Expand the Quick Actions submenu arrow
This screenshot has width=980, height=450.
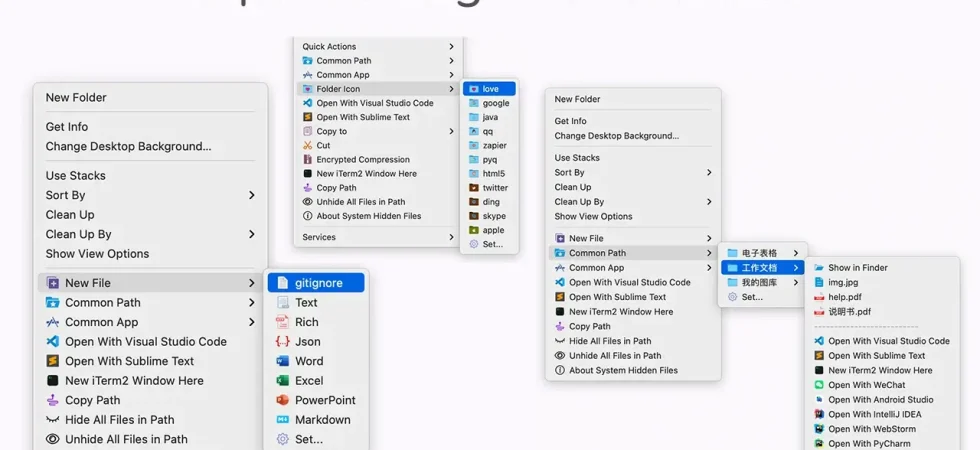(x=451, y=46)
